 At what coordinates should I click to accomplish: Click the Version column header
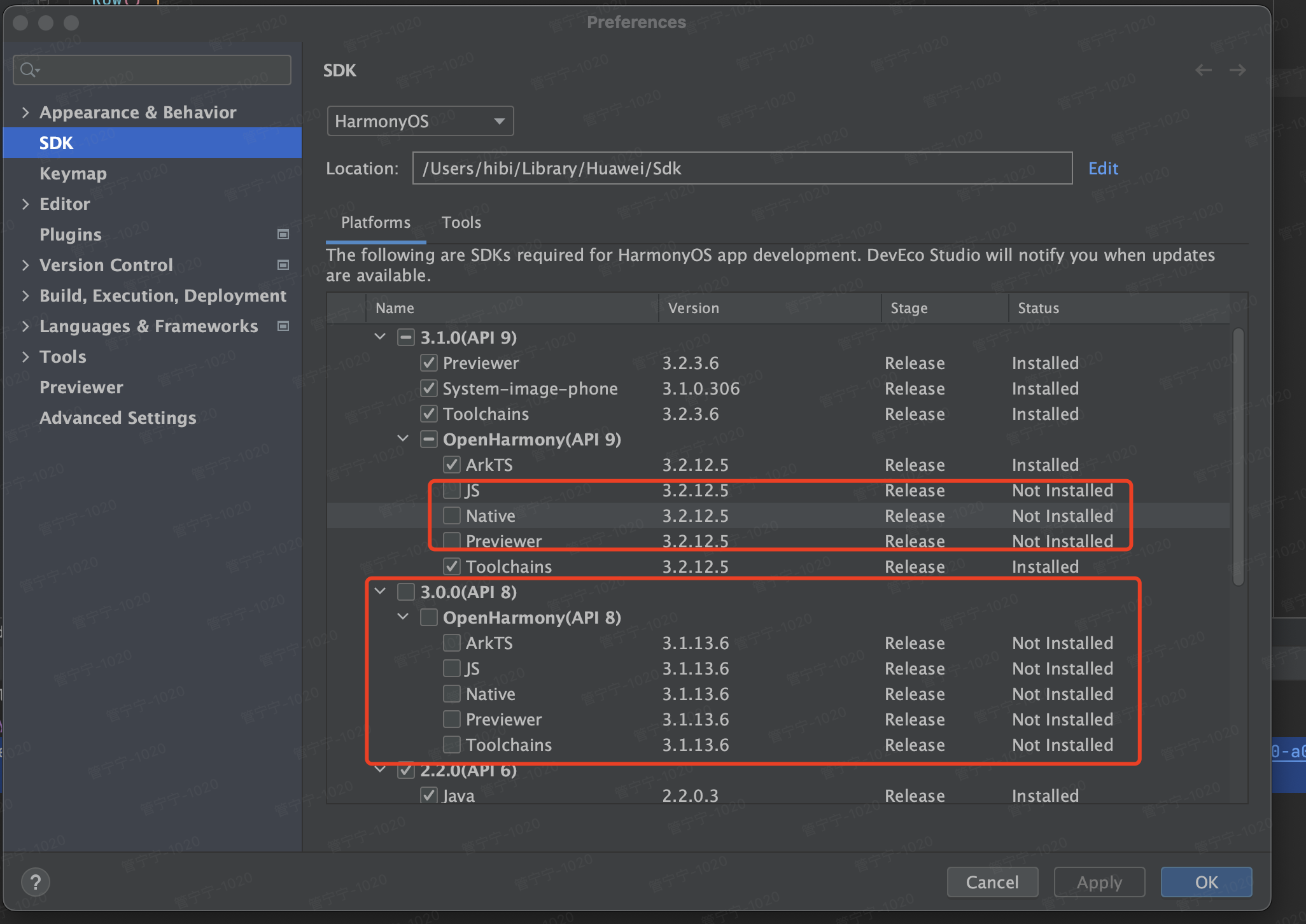770,308
